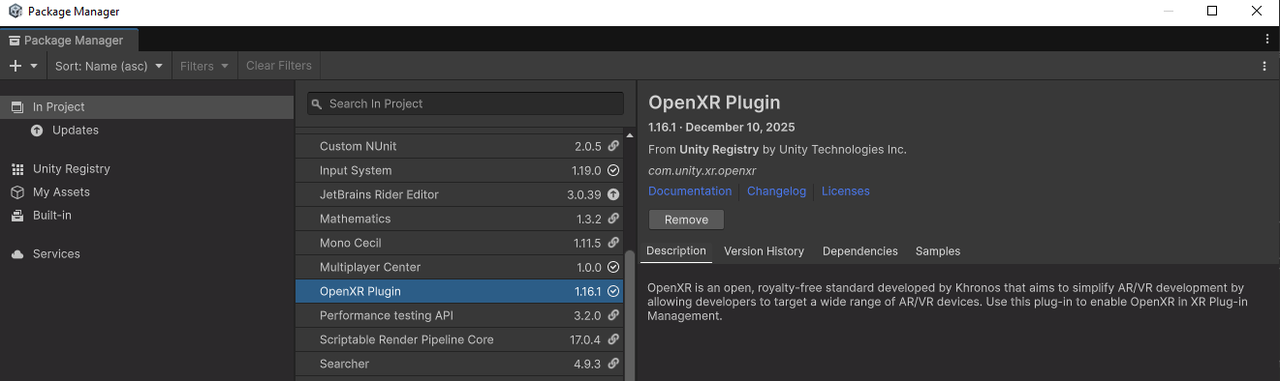
Task: Click the In Project sidebar icon
Action: pos(17,107)
